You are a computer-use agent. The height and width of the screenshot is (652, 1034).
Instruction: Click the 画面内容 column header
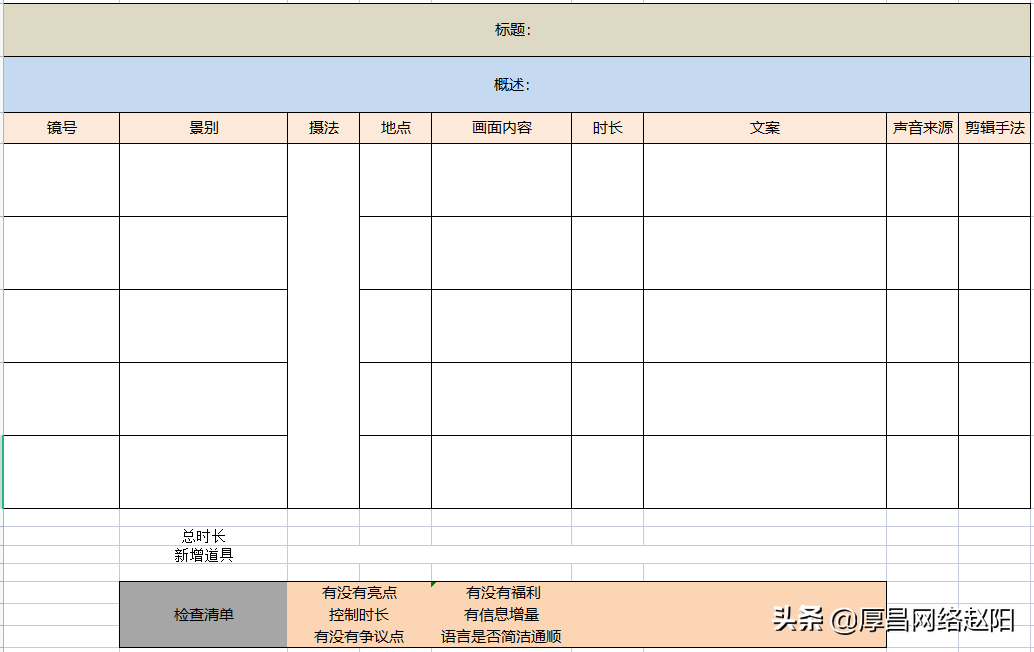tap(501, 128)
